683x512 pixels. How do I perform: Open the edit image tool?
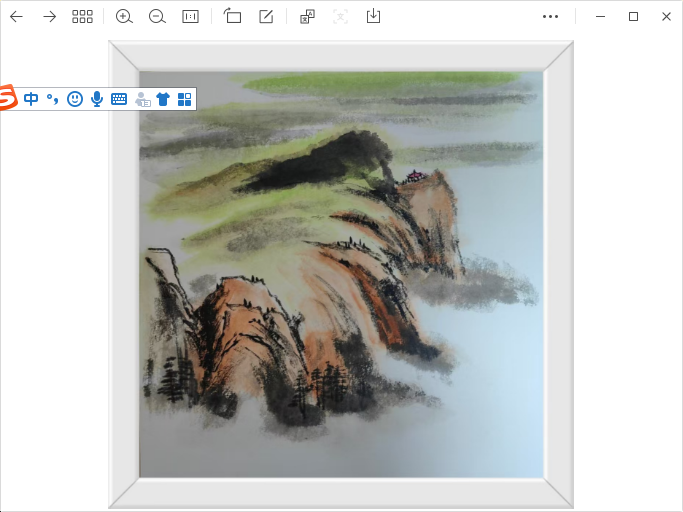(266, 17)
